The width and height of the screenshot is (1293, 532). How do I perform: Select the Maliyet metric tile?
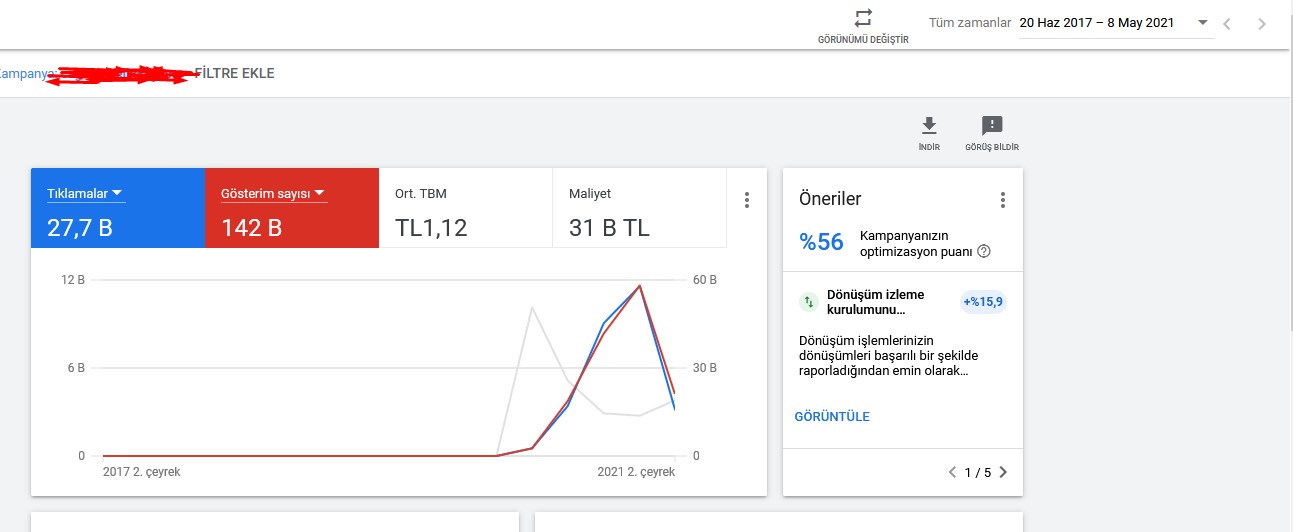tap(640, 208)
